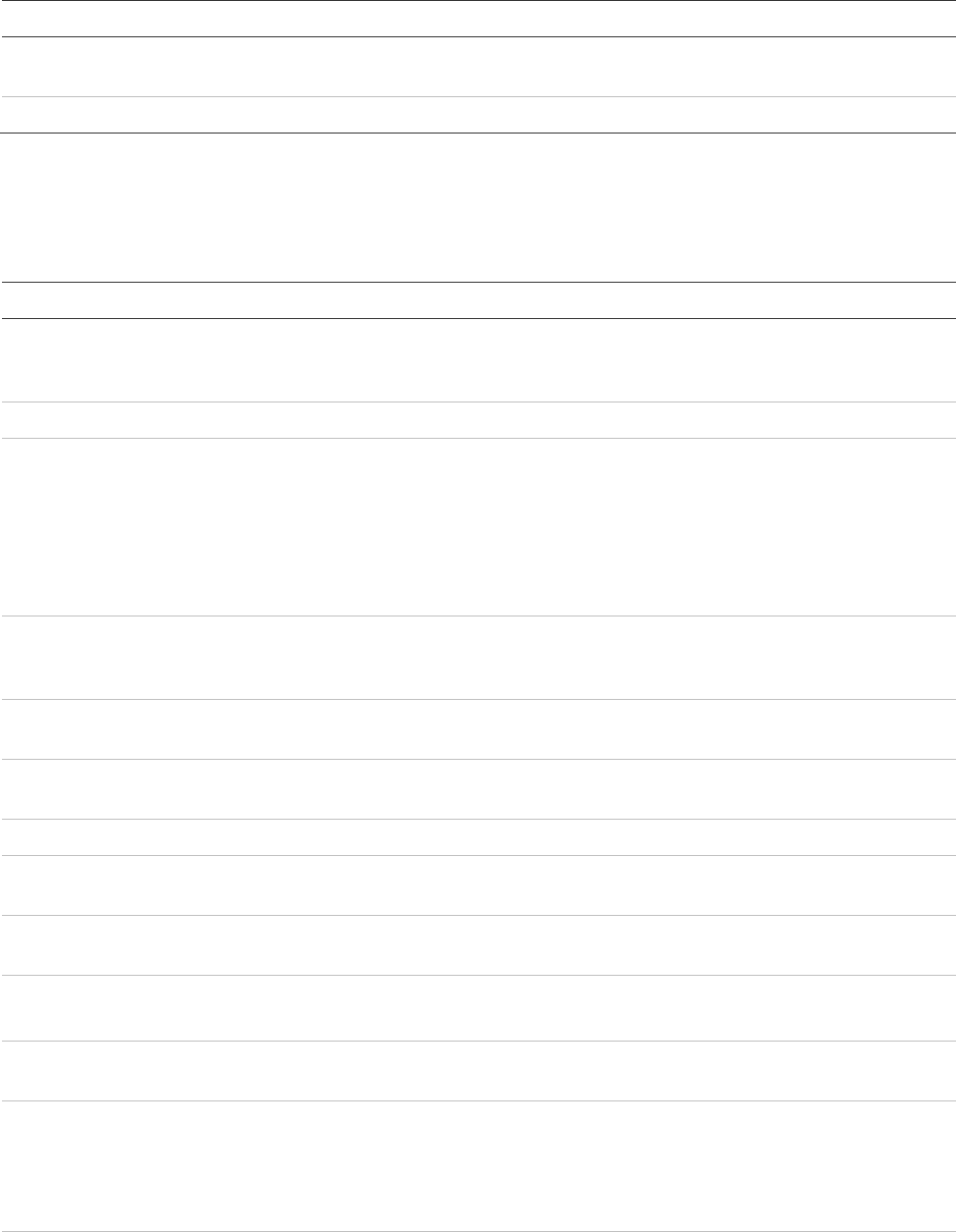This screenshot has height=1232, width=956.
Task: Select the row directly below the tallest row
Action: pos(478,658)
